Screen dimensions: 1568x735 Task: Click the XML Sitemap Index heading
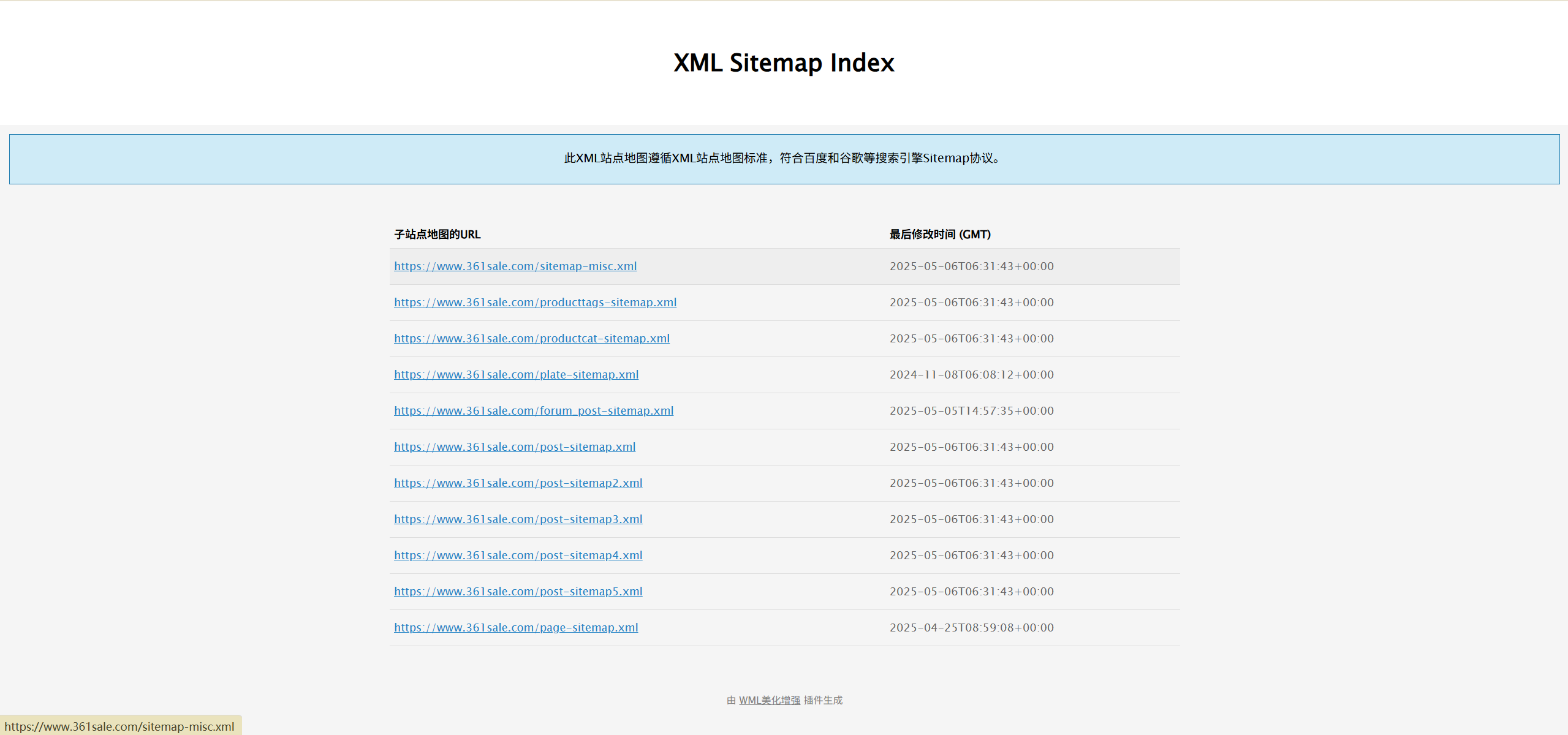784,63
